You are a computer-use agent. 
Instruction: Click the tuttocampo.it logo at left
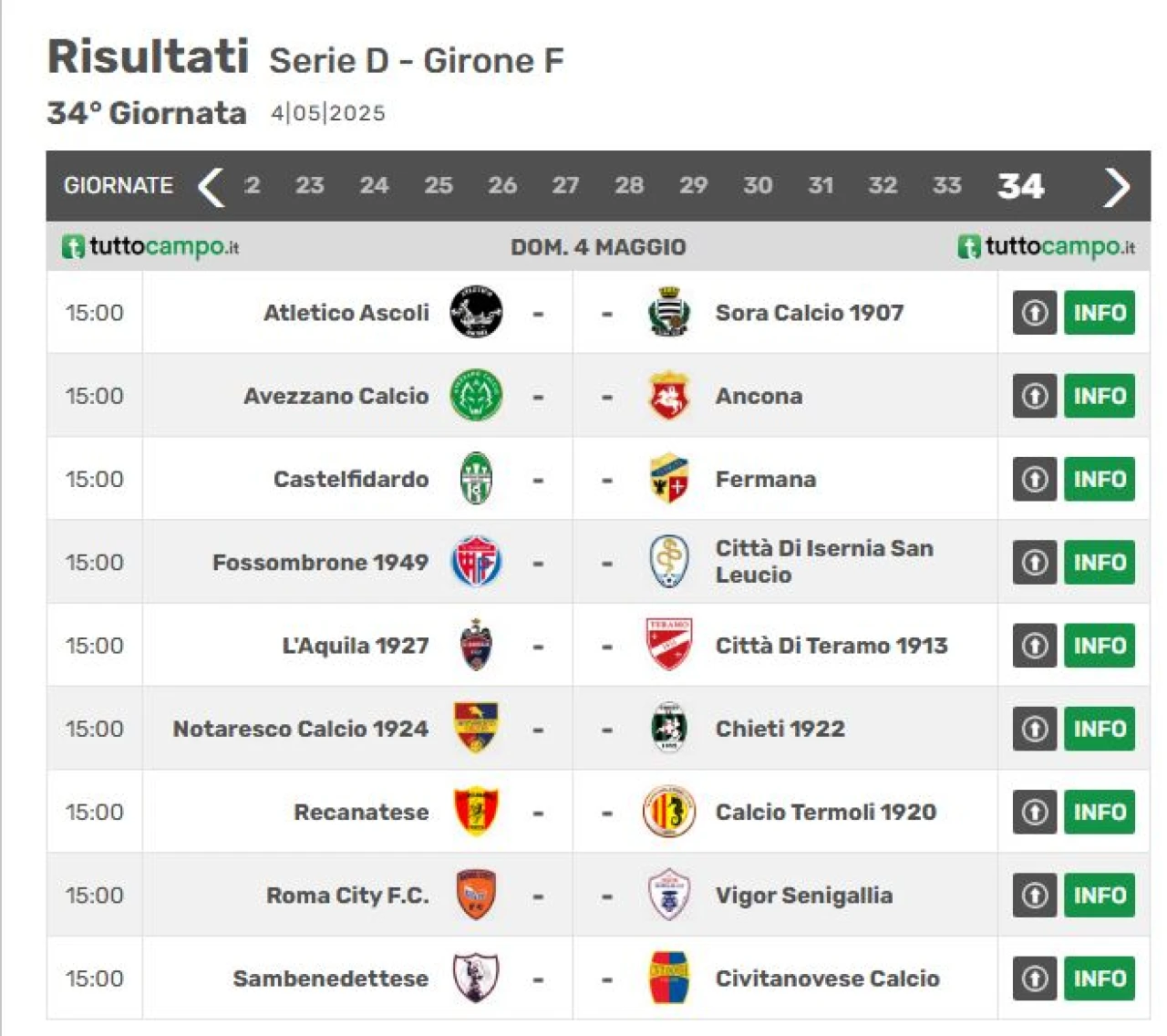[x=150, y=246]
